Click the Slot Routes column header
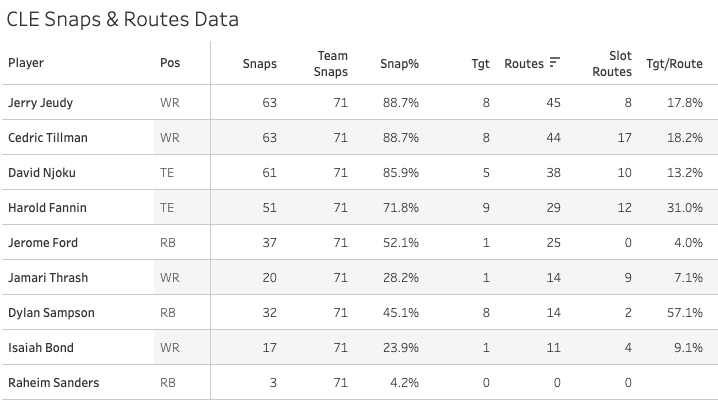Screen dimensions: 718x406 [x=612, y=64]
